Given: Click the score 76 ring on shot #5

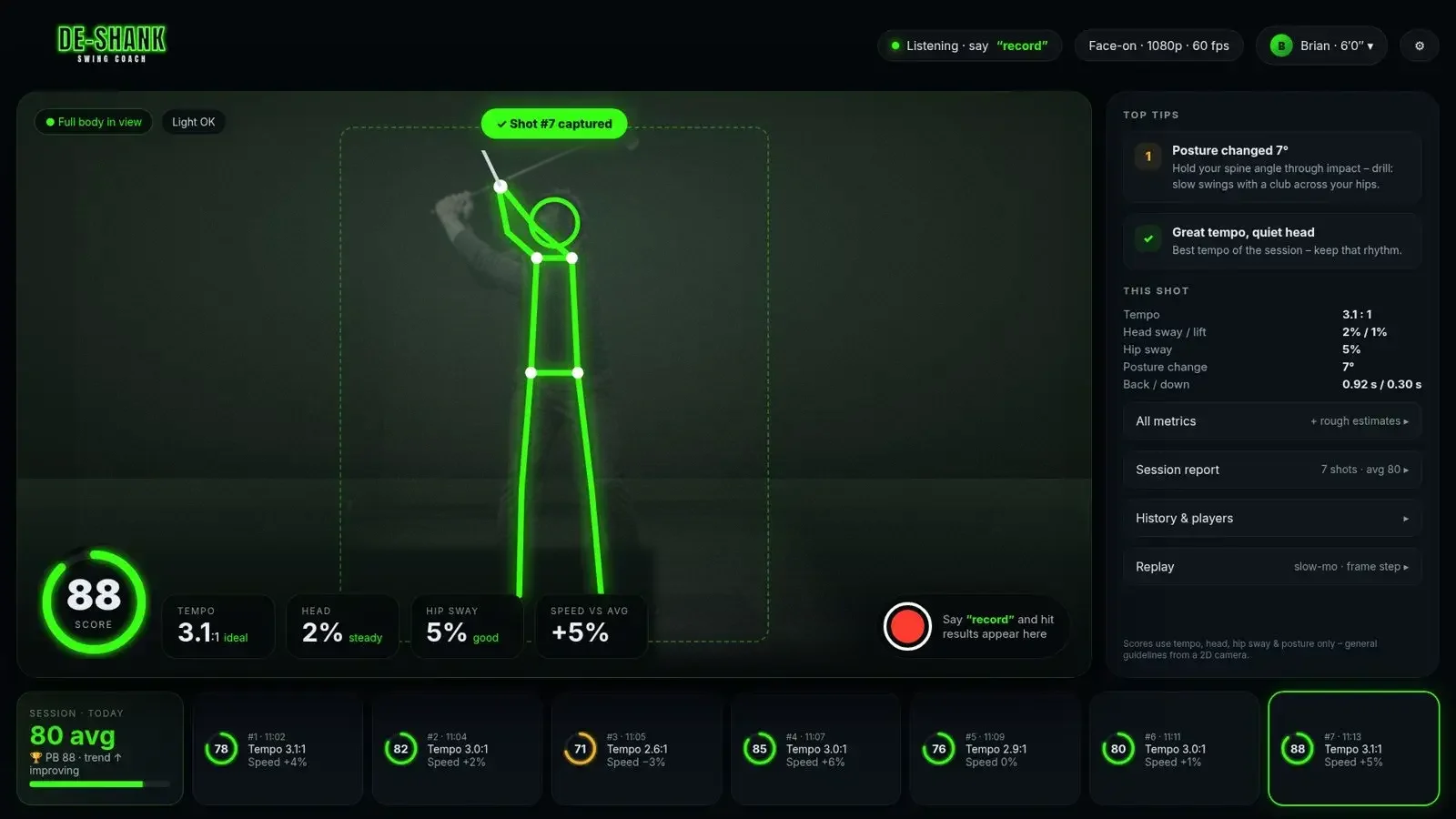Looking at the screenshot, I should coord(938,749).
